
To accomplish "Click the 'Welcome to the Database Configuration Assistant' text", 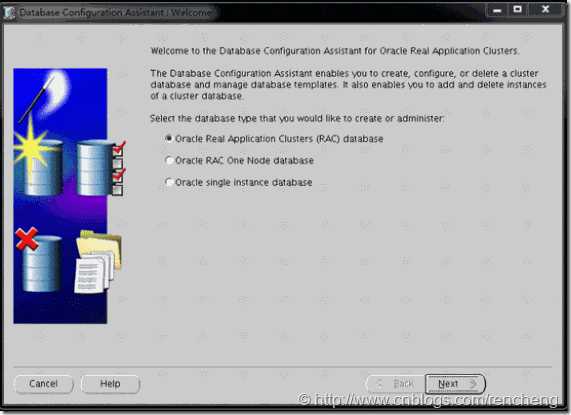I will [335, 51].
